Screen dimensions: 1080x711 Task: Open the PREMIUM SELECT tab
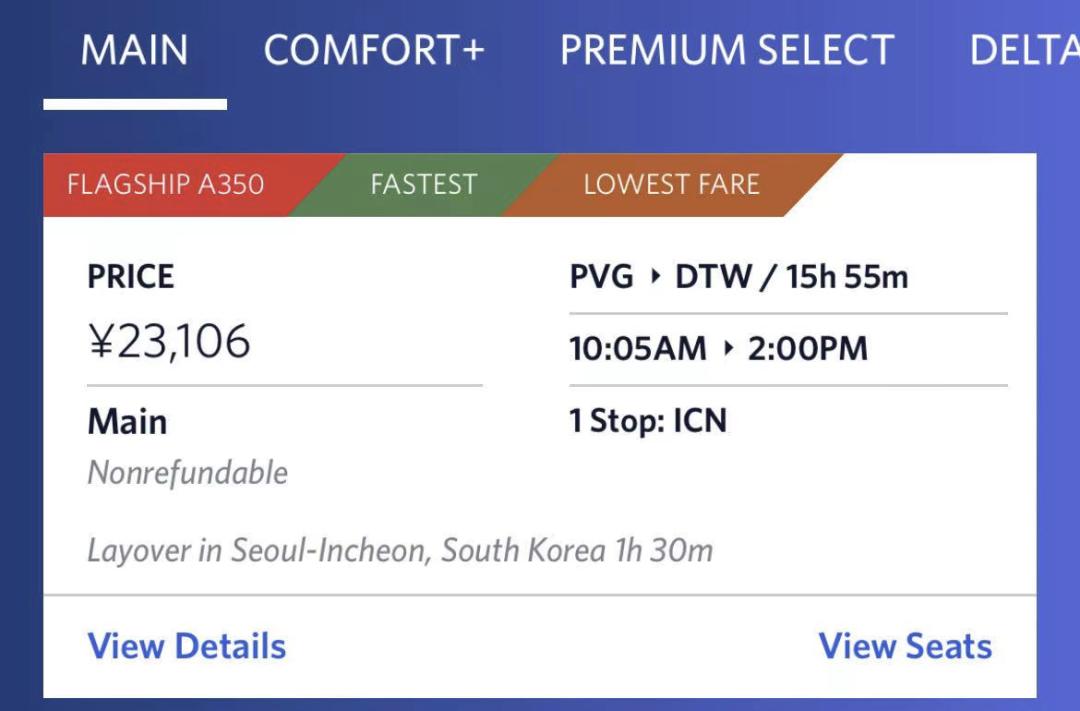click(726, 51)
